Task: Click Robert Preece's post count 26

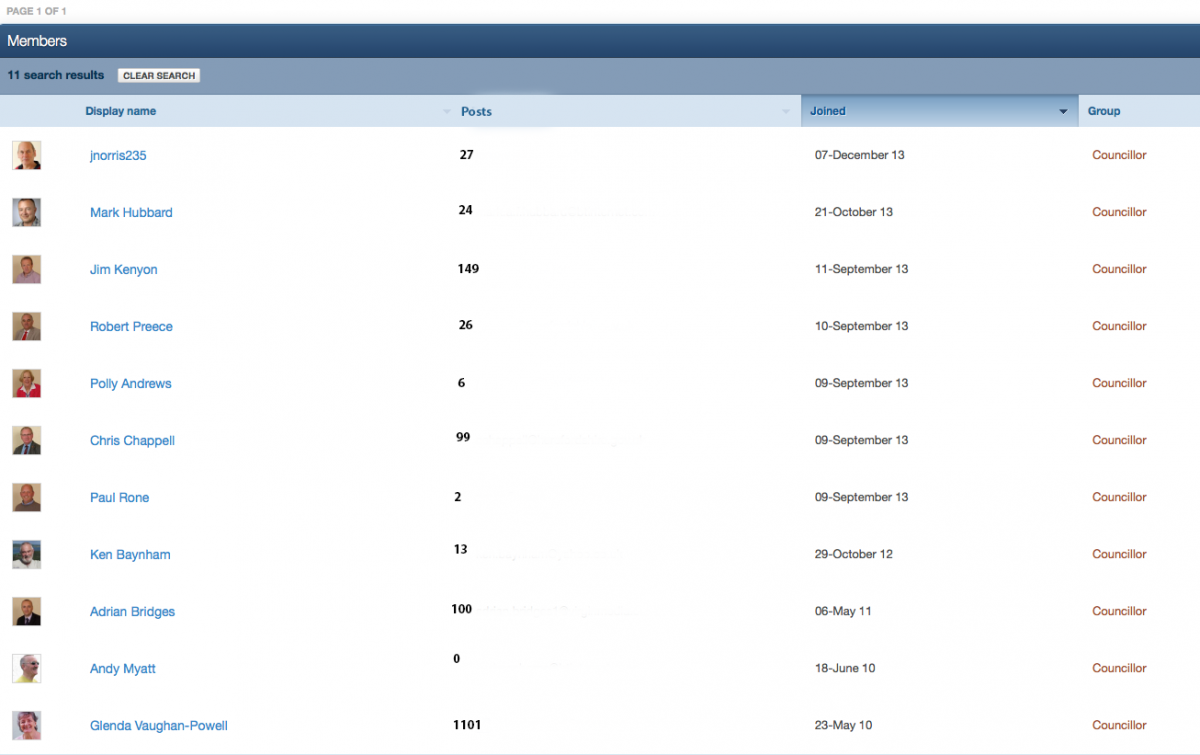Action: 466,325
